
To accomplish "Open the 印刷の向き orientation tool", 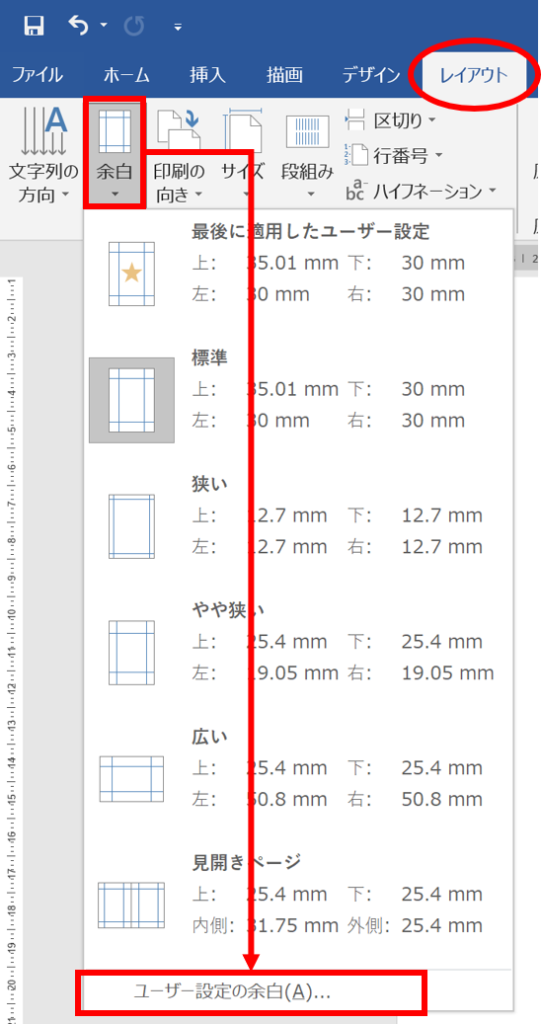I will pyautogui.click(x=179, y=153).
